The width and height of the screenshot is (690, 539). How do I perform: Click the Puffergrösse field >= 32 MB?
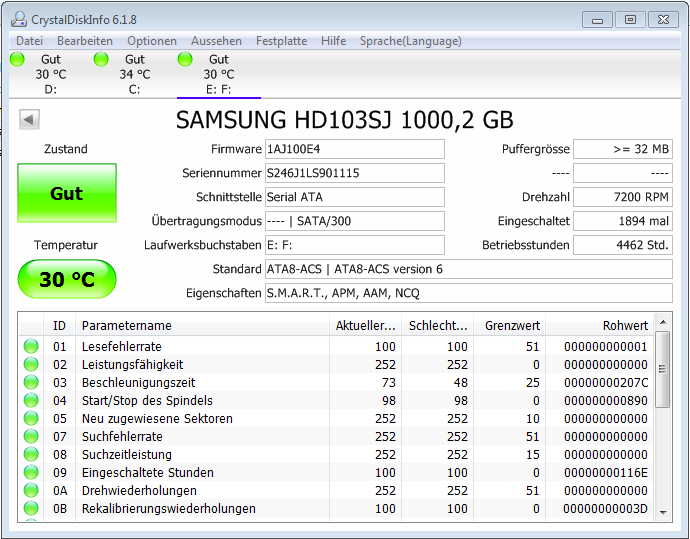623,149
